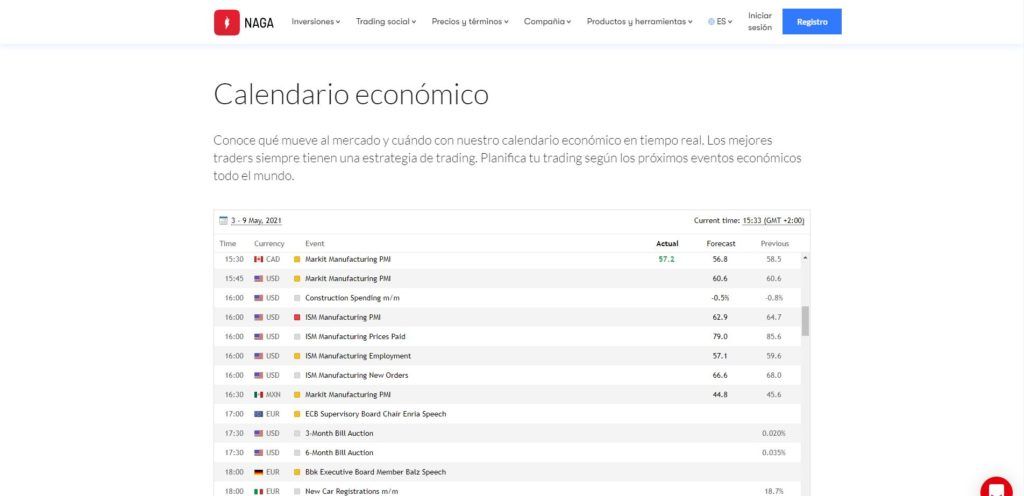Open the 6-Month Bill Auction event

coord(339,453)
